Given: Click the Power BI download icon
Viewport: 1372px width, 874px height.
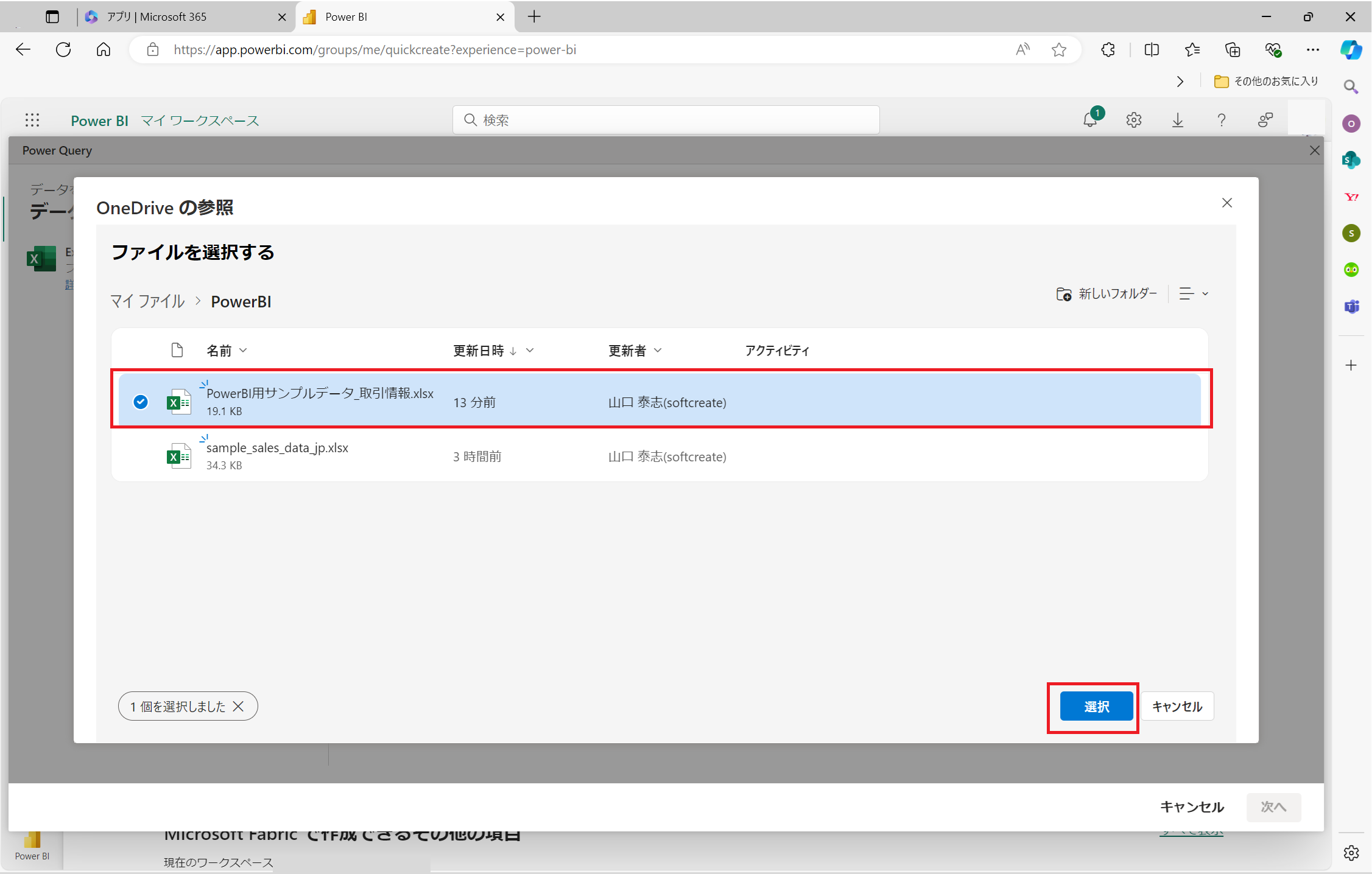Looking at the screenshot, I should pyautogui.click(x=1178, y=120).
